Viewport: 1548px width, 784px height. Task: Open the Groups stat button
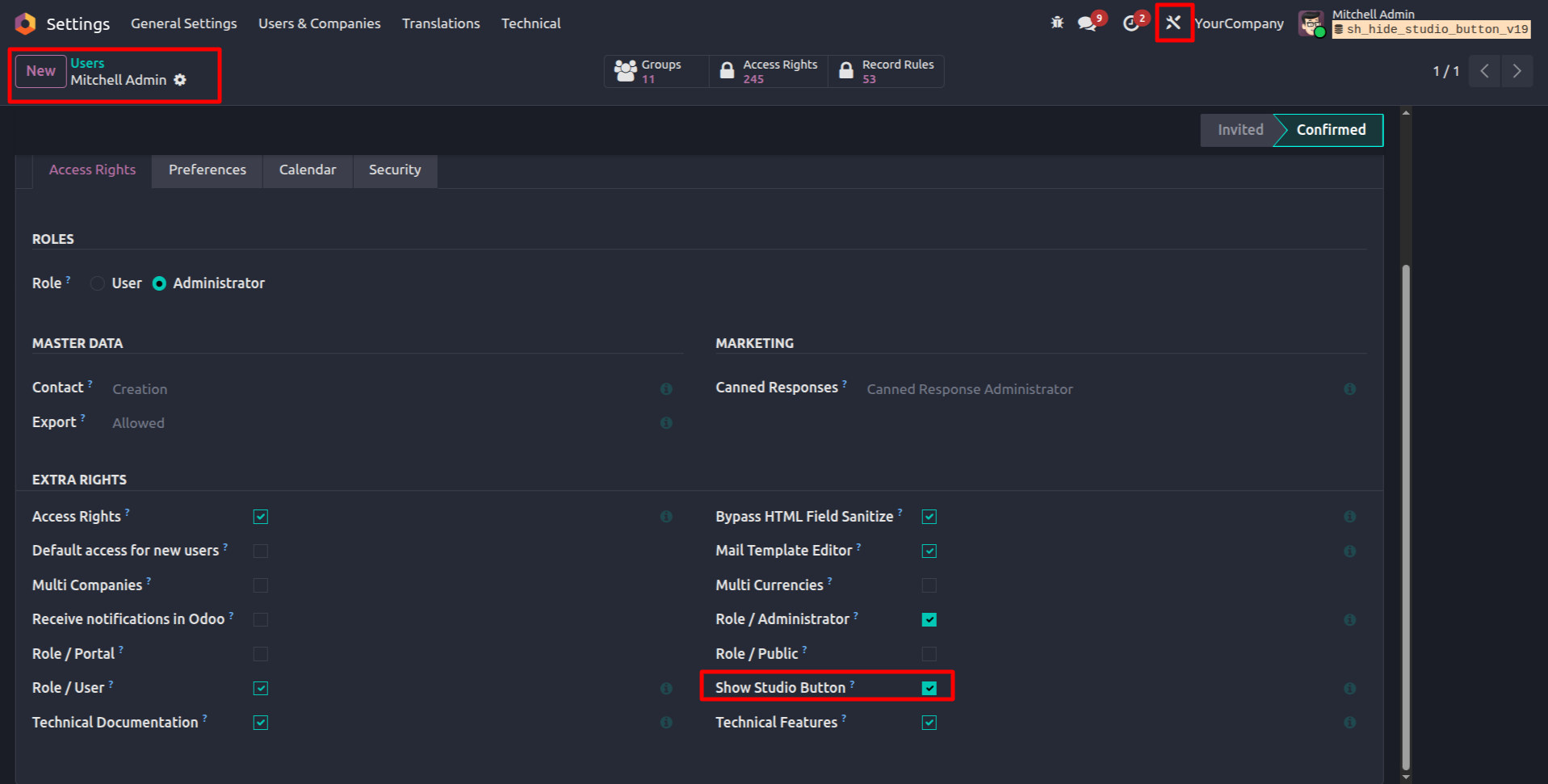pos(657,71)
